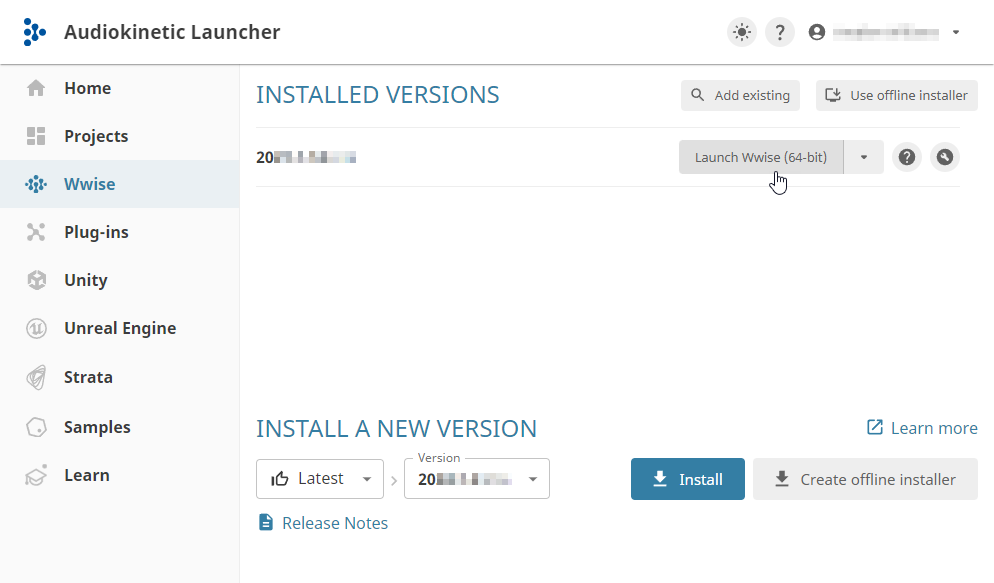The image size is (994, 583).
Task: Open the wrench settings for installed version
Action: [945, 157]
